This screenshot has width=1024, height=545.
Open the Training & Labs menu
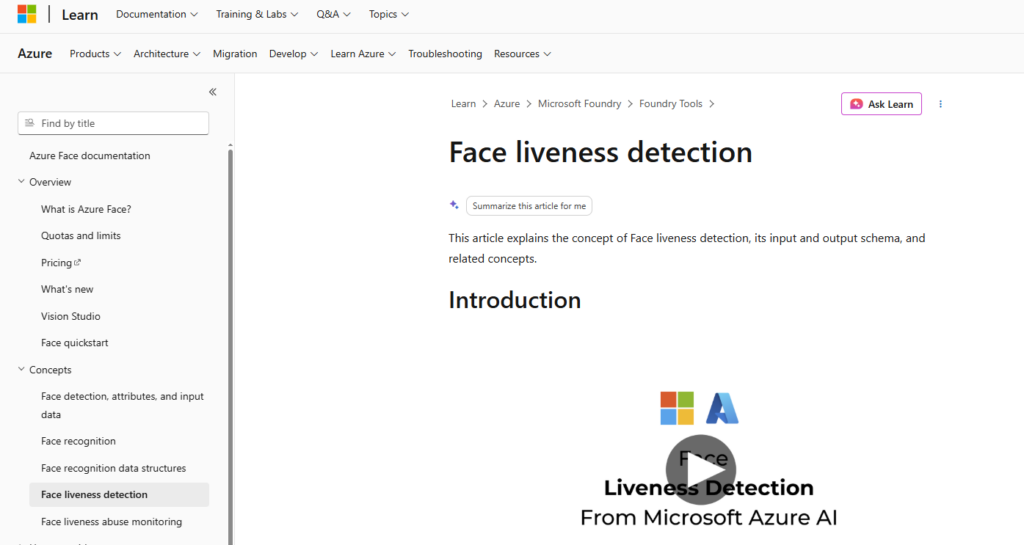click(257, 14)
